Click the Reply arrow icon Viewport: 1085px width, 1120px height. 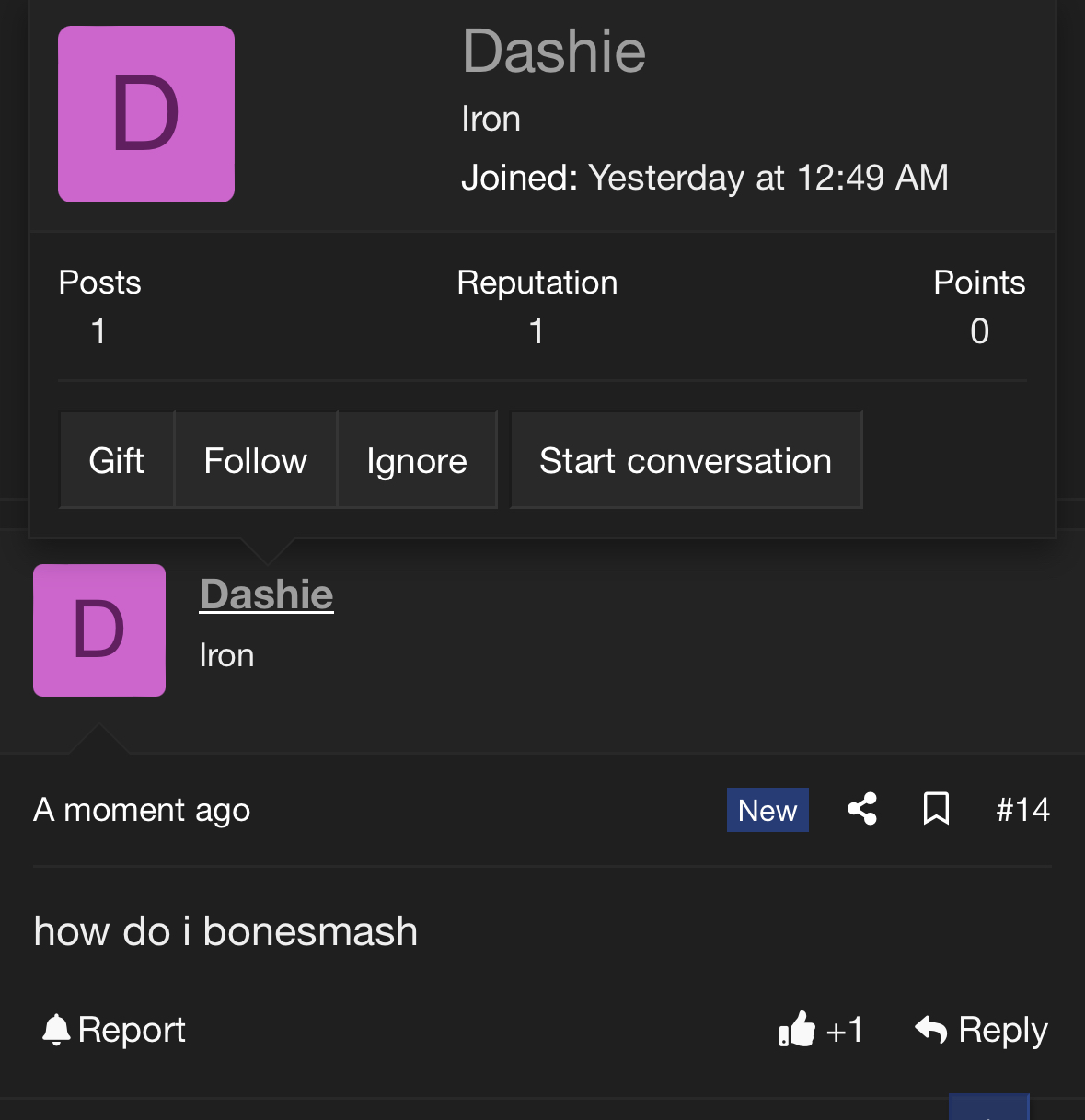click(931, 1030)
